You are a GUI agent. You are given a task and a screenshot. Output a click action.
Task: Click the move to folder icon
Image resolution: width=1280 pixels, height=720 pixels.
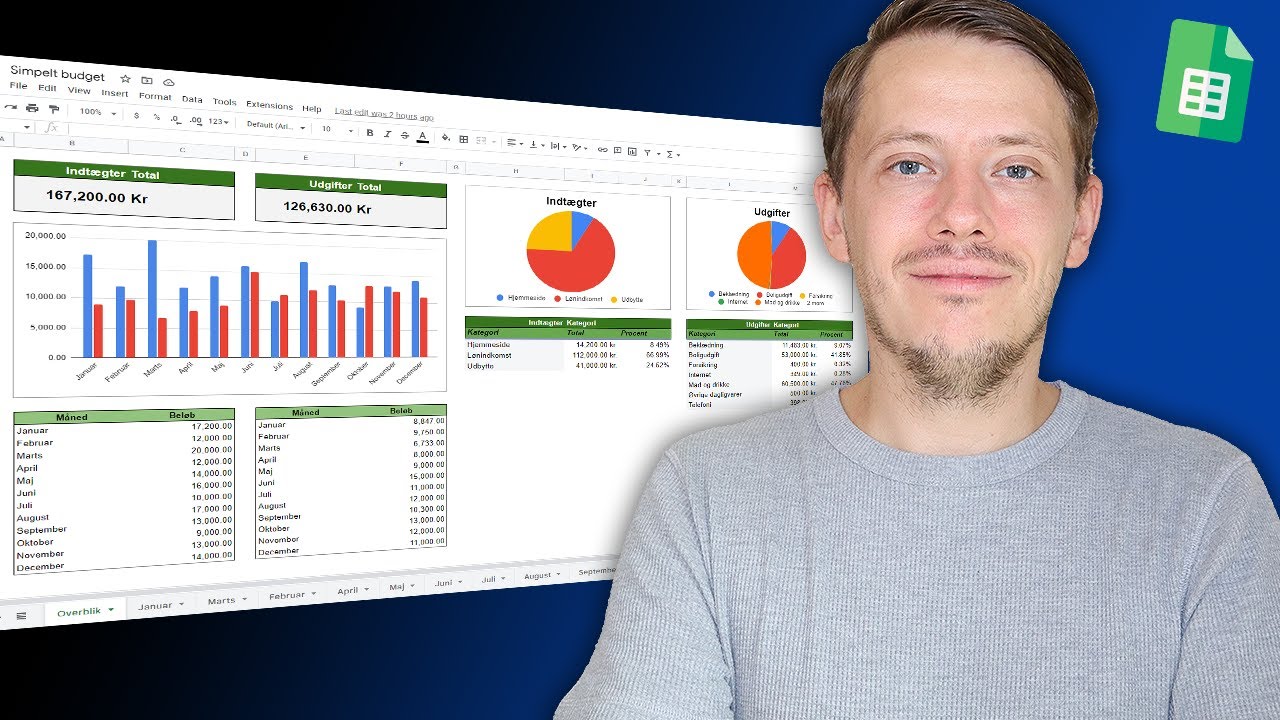point(146,80)
